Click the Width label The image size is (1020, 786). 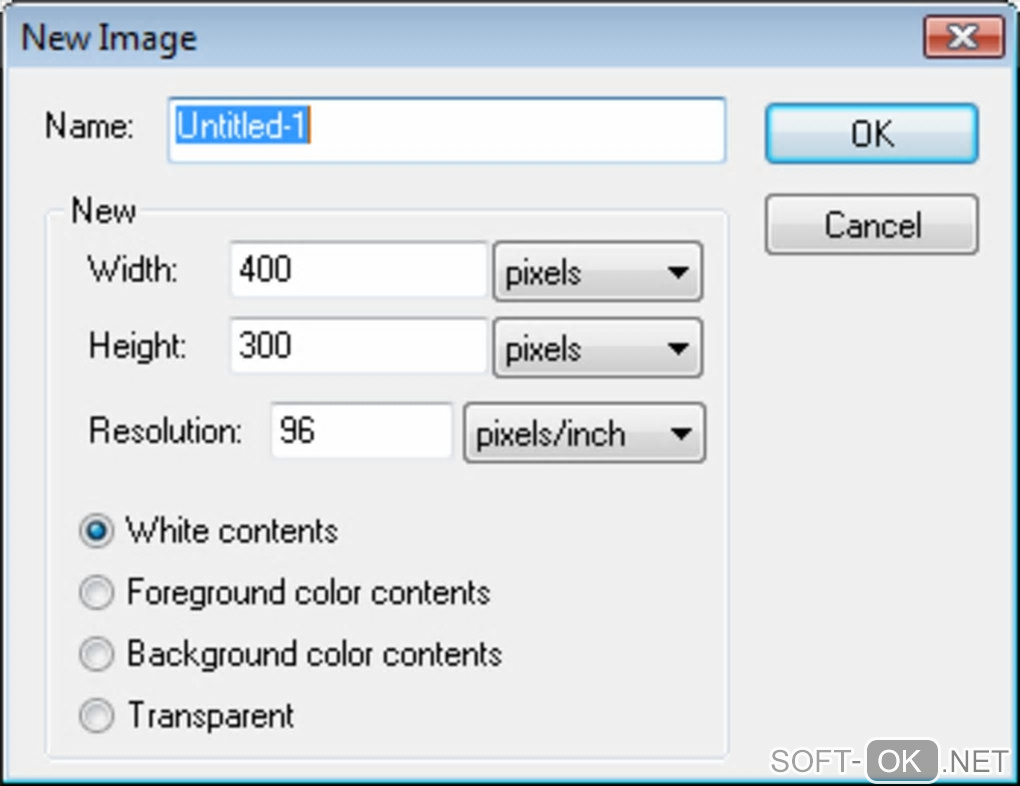[x=133, y=270]
